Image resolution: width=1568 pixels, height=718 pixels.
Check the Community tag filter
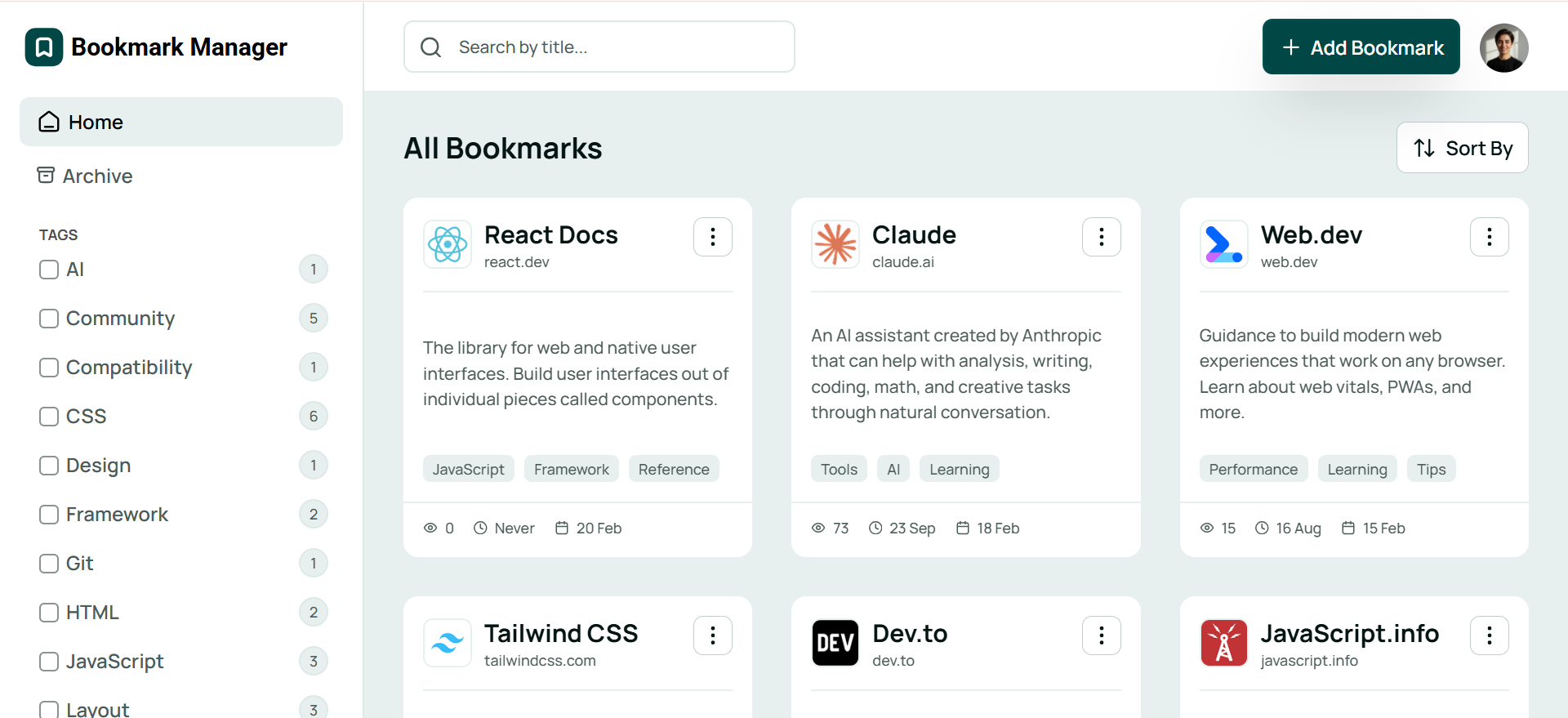[x=49, y=319]
